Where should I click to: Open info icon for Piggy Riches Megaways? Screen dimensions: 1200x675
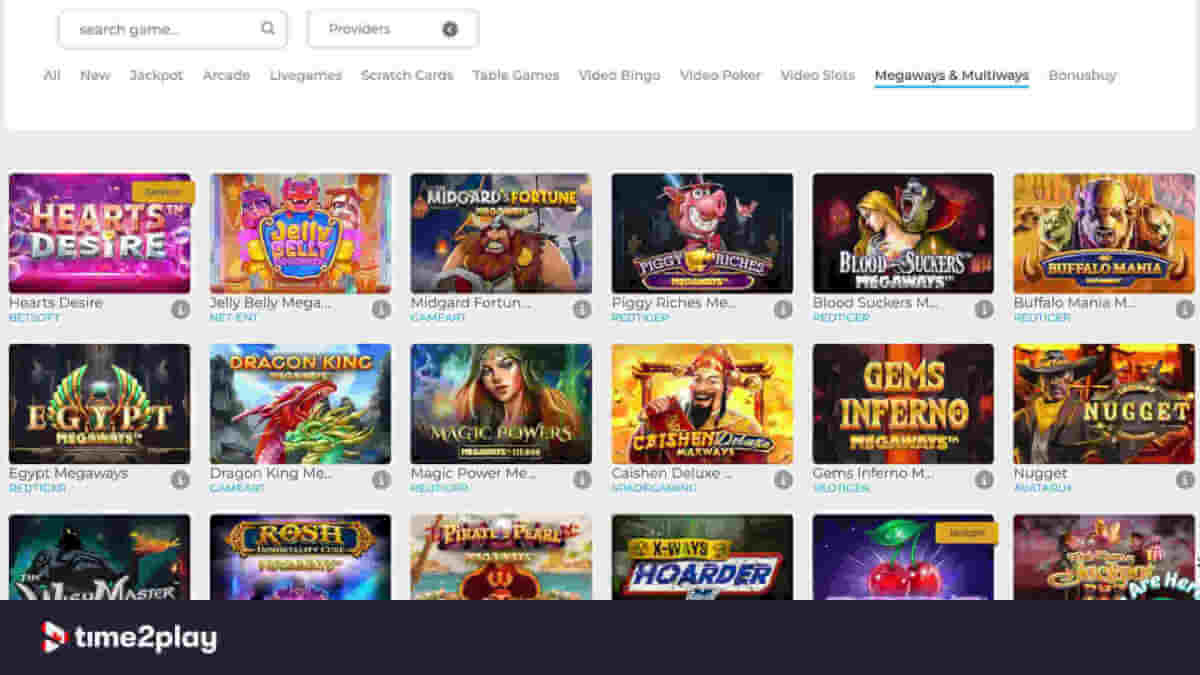pyautogui.click(x=783, y=309)
